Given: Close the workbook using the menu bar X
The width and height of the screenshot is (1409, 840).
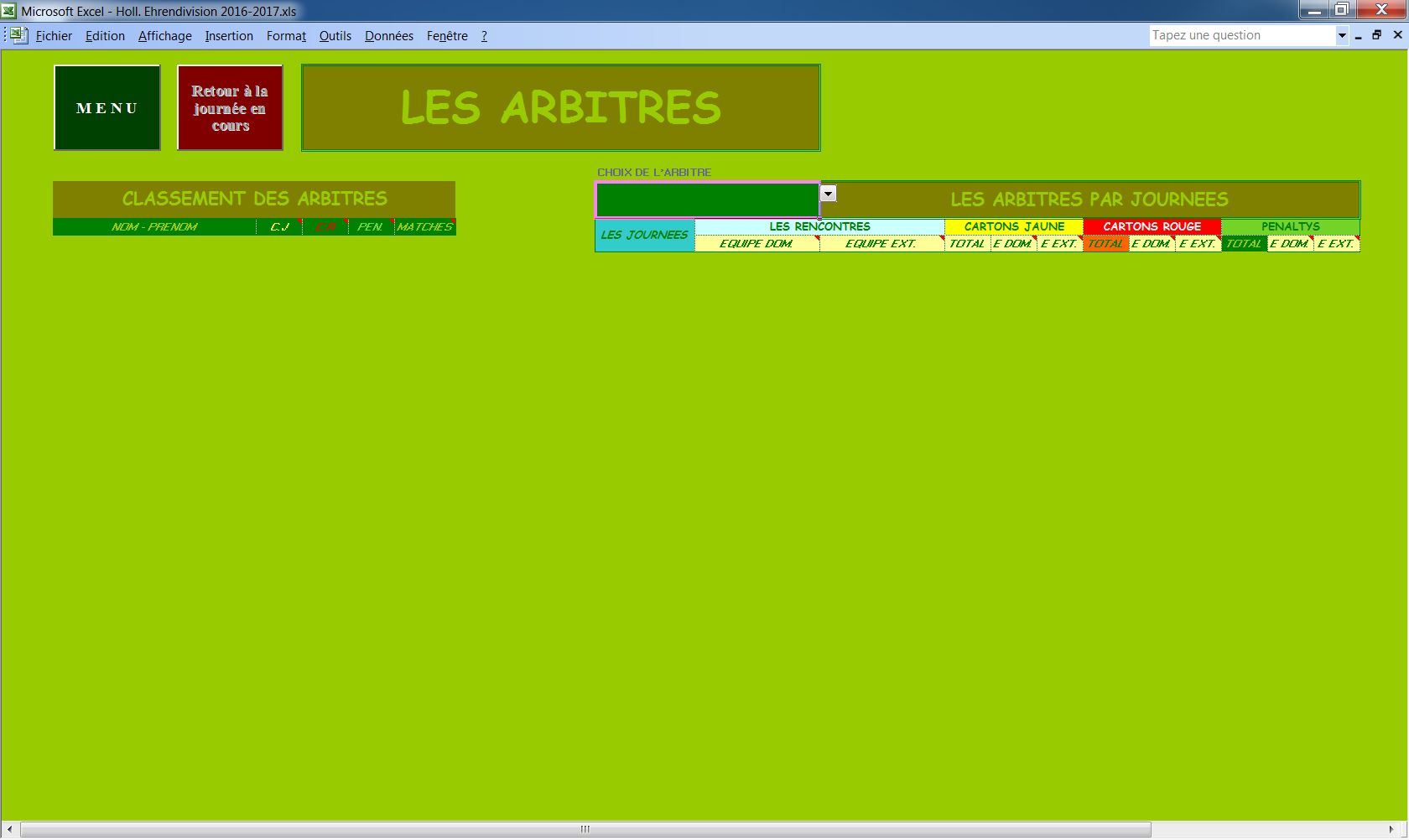Looking at the screenshot, I should click(x=1397, y=35).
